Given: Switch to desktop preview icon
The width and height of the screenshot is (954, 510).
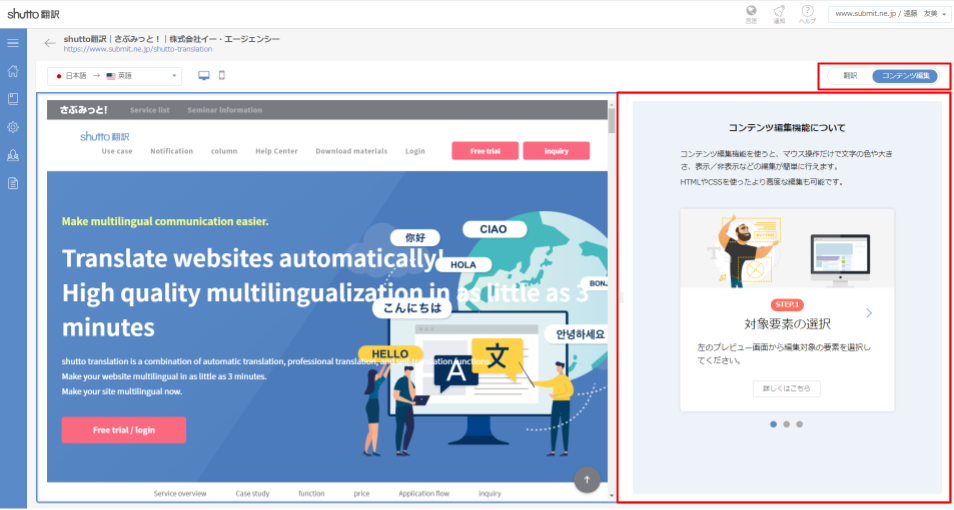Looking at the screenshot, I should tap(204, 75).
